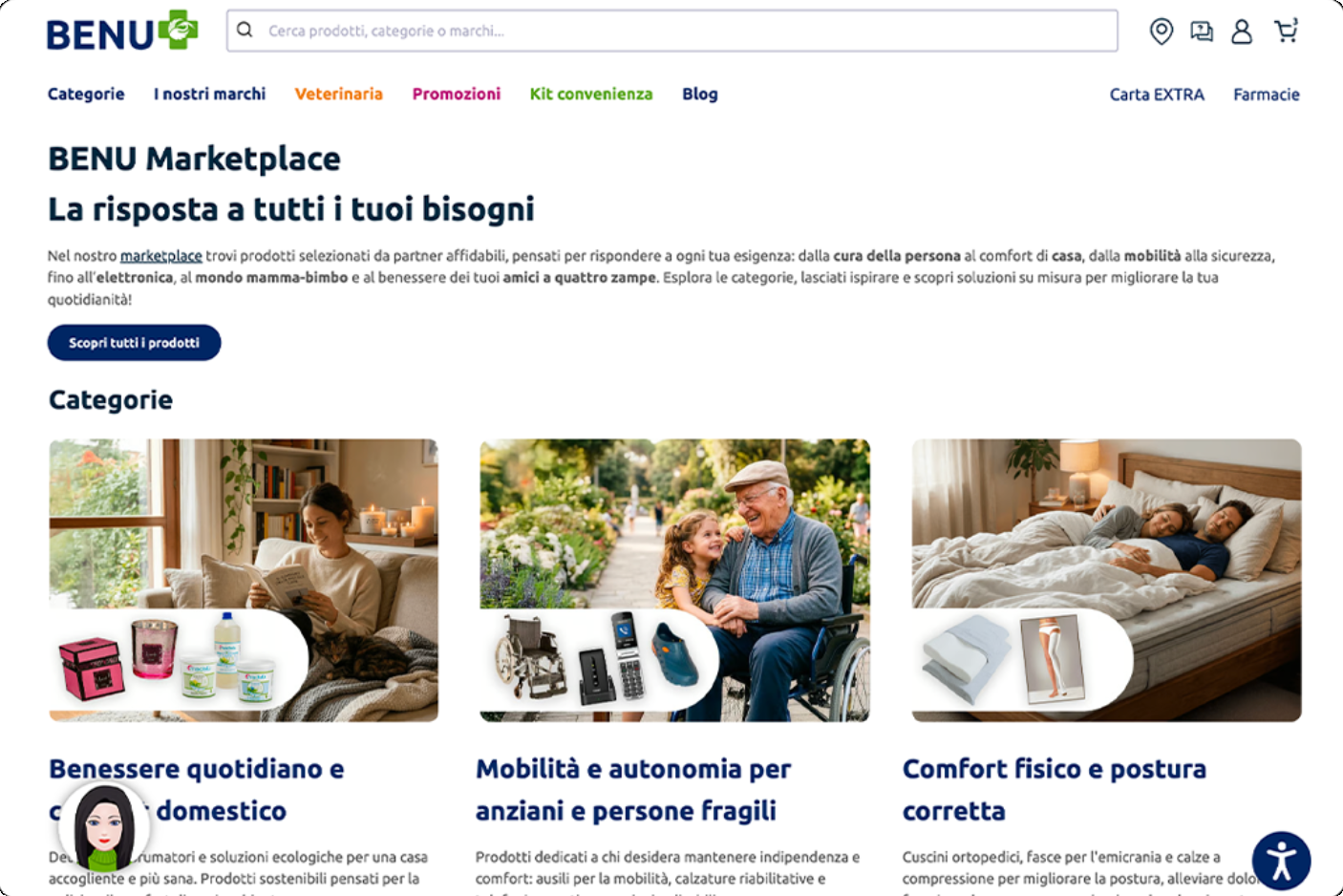This screenshot has height=896, width=1343.
Task: Open the chat support icon in header
Action: 1201,32
